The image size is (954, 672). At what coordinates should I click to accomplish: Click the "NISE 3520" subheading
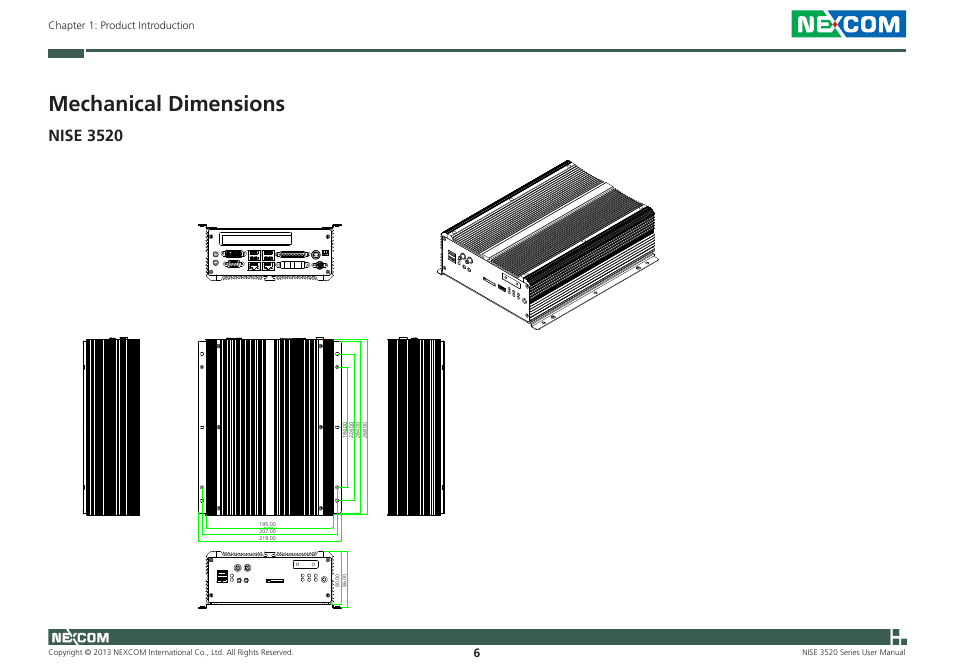(x=85, y=136)
